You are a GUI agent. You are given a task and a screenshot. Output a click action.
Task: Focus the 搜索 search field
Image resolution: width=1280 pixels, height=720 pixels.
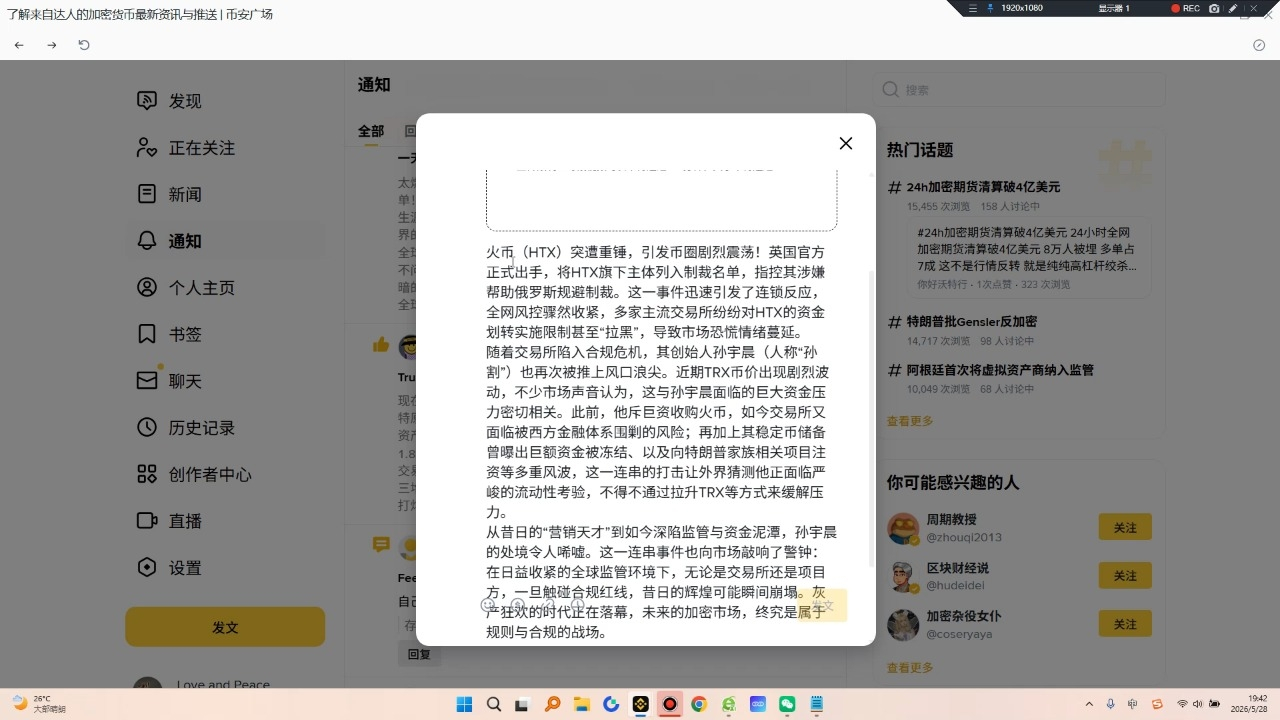[x=1019, y=90]
